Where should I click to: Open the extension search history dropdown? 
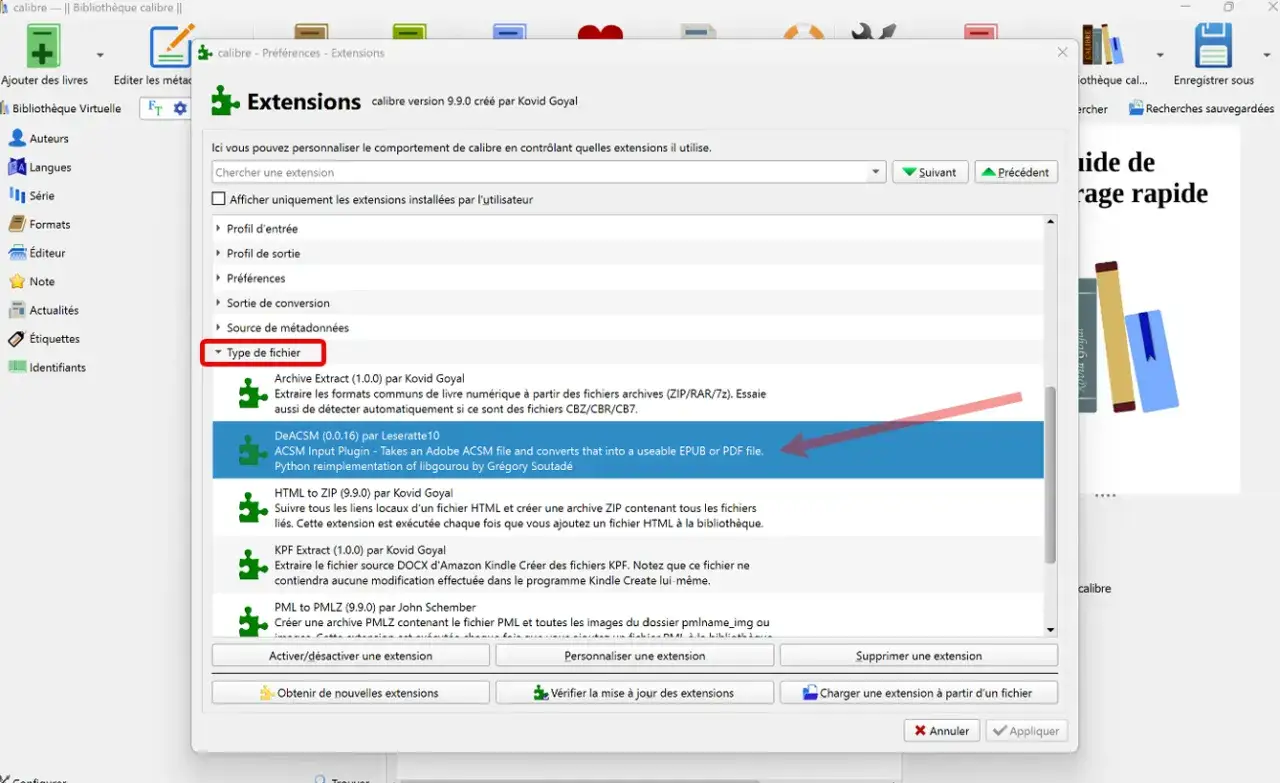pyautogui.click(x=876, y=172)
